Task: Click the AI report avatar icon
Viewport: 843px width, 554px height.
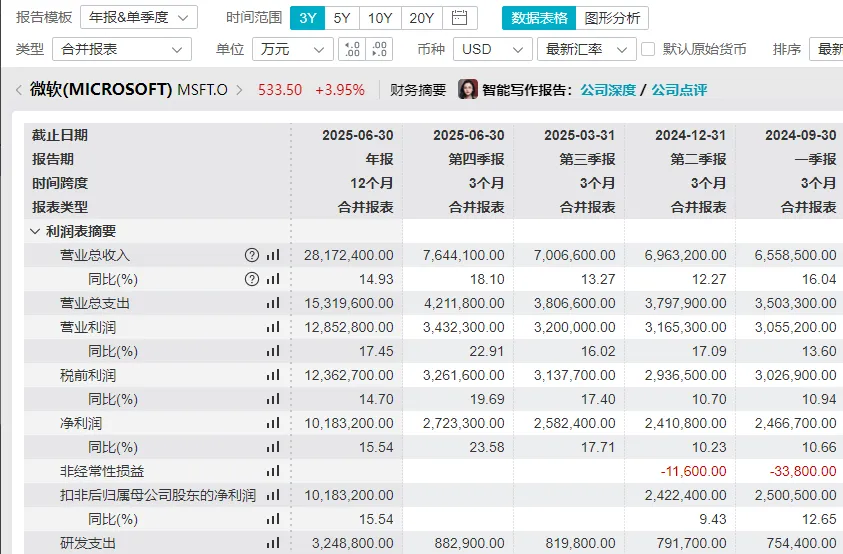Action: click(468, 89)
